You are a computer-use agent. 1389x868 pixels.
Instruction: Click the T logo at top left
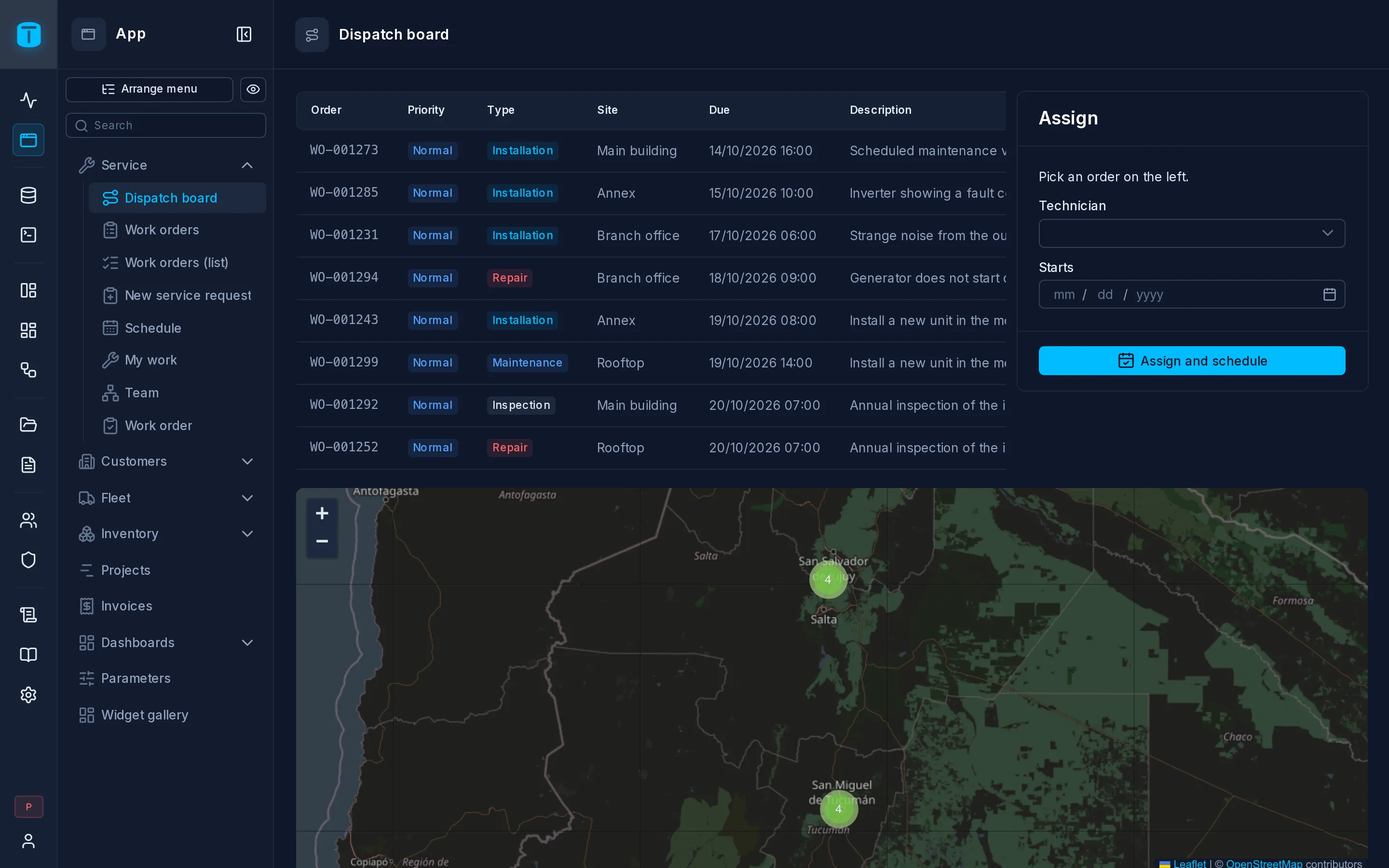click(x=29, y=34)
